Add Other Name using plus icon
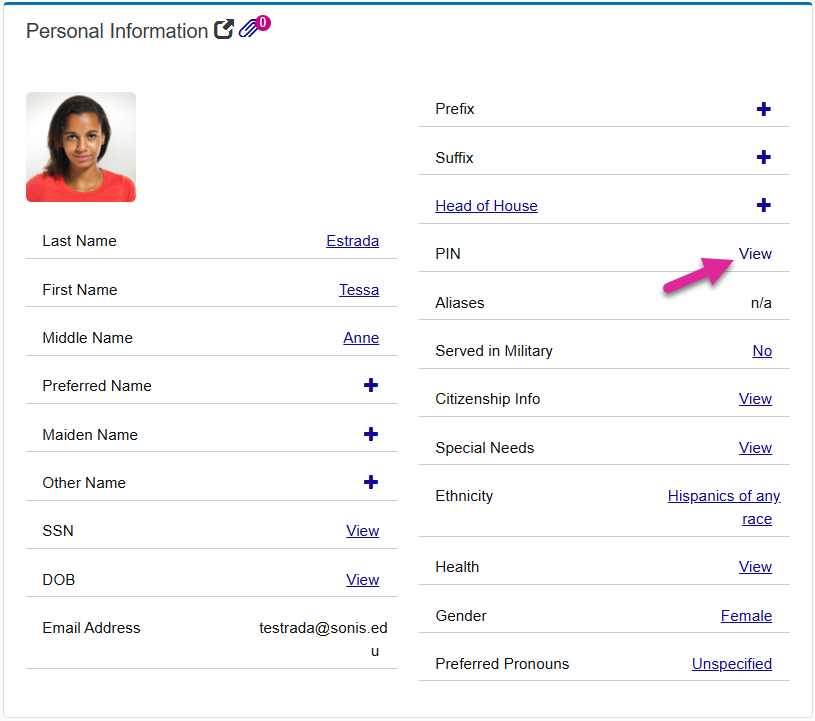Screen dimensions: 815x721 (370, 482)
